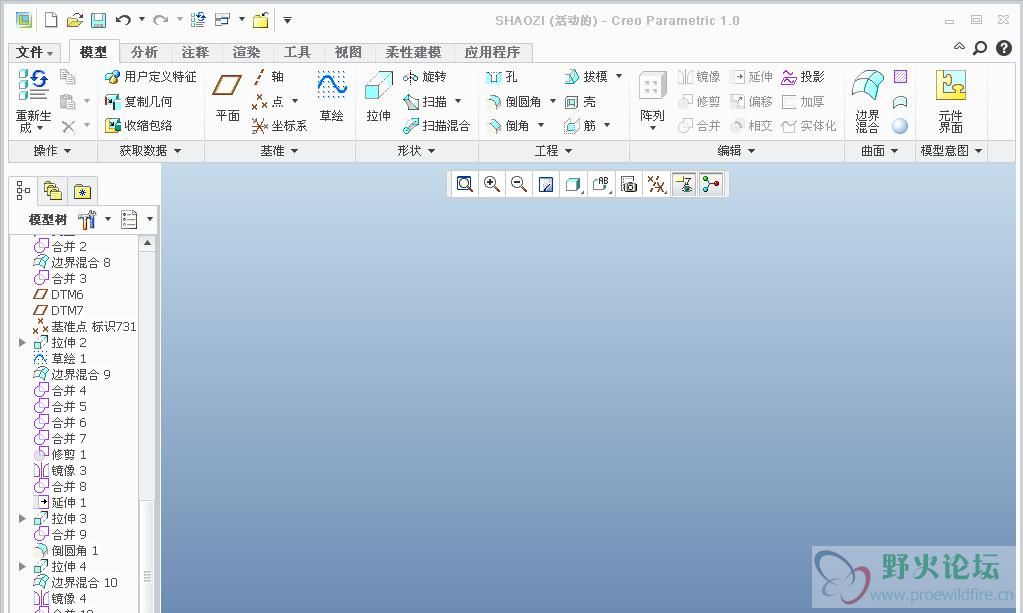Toggle the datum display filters icon
This screenshot has width=1023, height=613.
tap(656, 185)
